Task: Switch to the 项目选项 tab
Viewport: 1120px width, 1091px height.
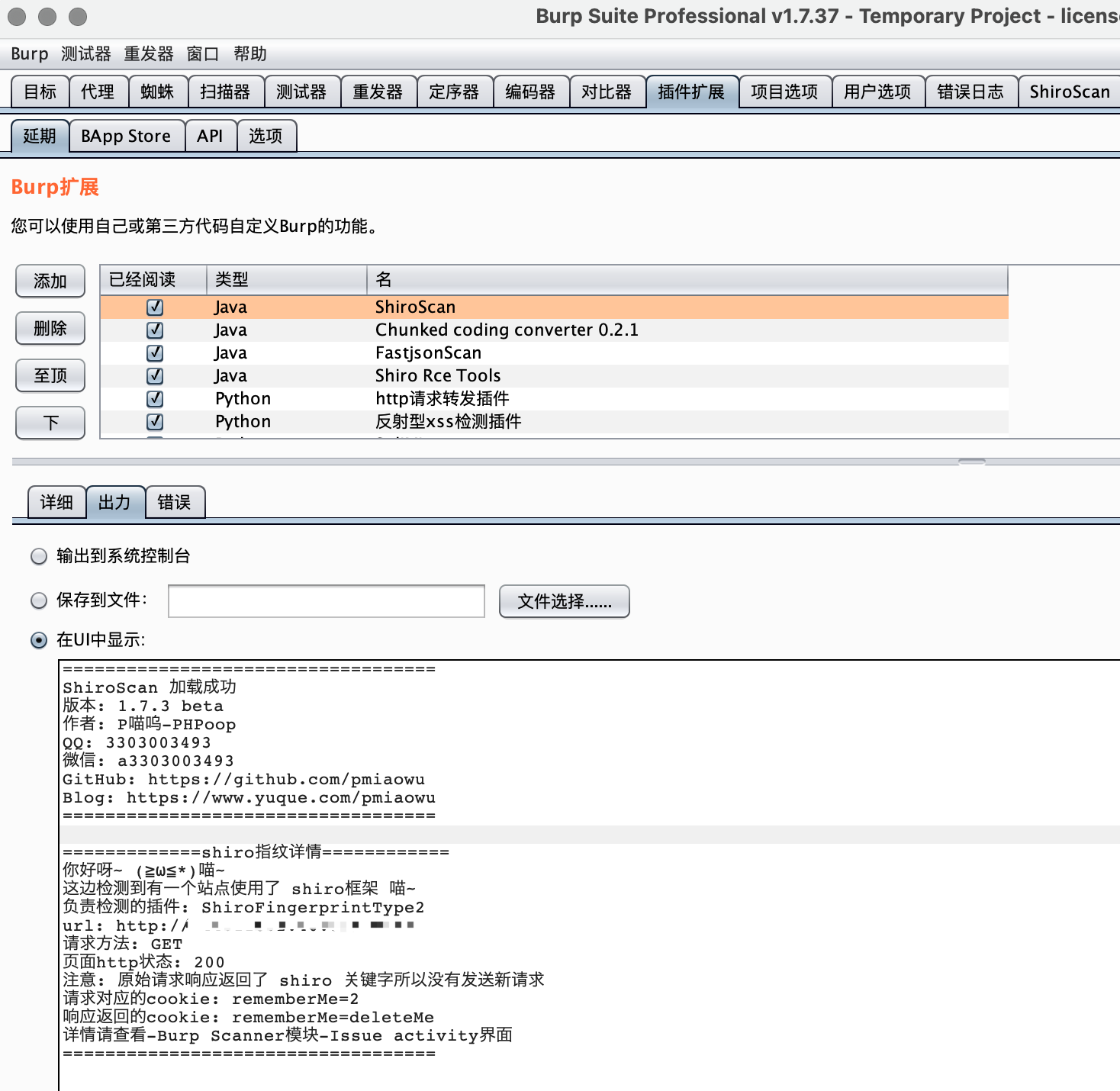Action: (x=785, y=92)
